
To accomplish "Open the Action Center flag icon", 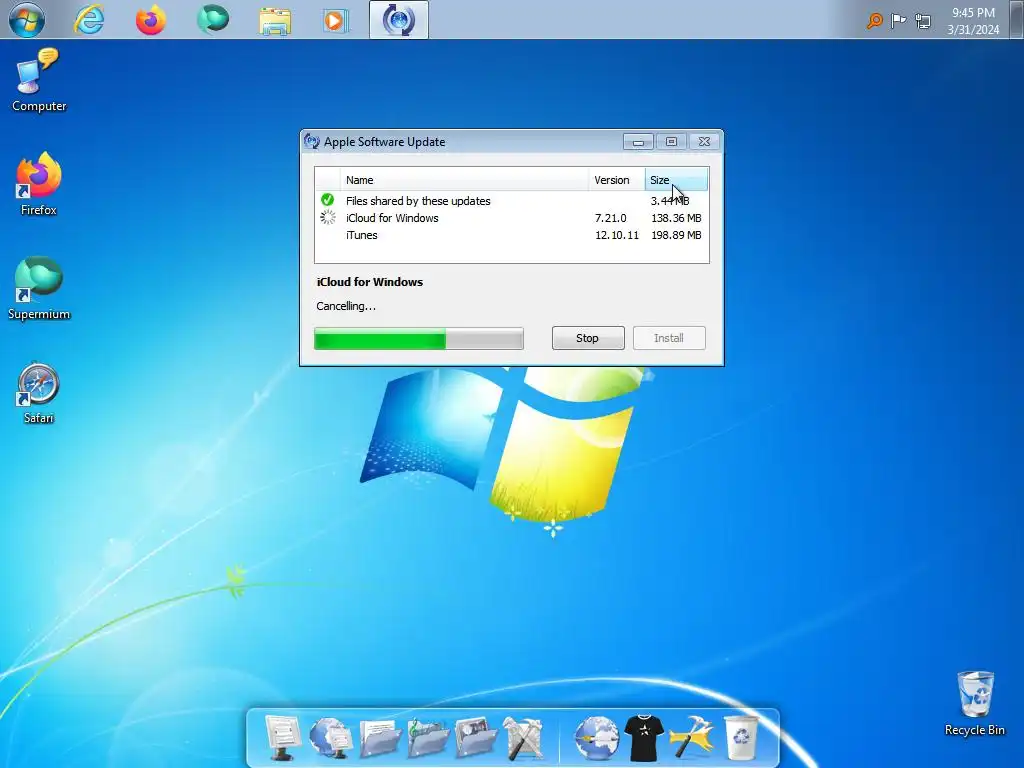I will tap(899, 21).
